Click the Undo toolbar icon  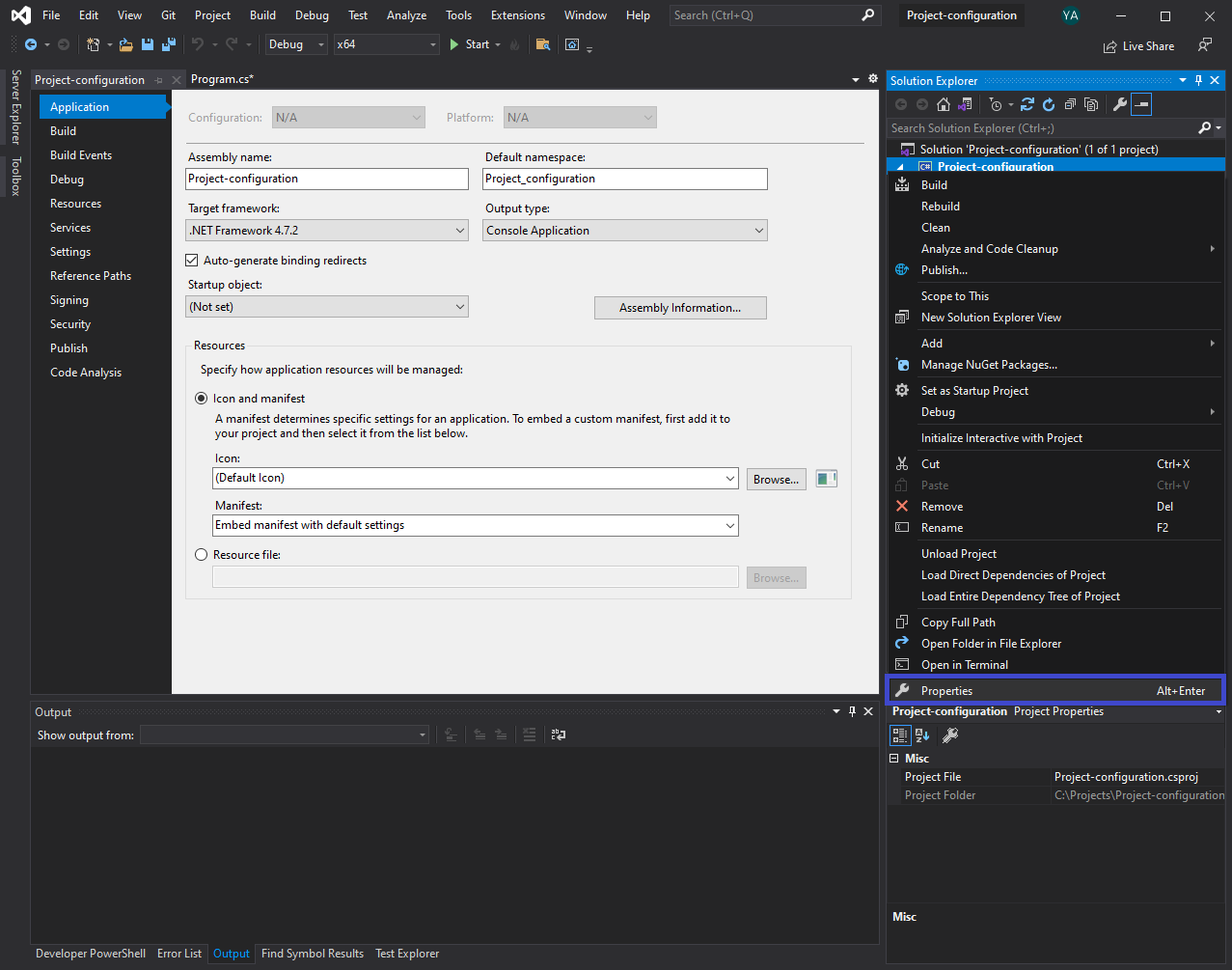click(200, 44)
